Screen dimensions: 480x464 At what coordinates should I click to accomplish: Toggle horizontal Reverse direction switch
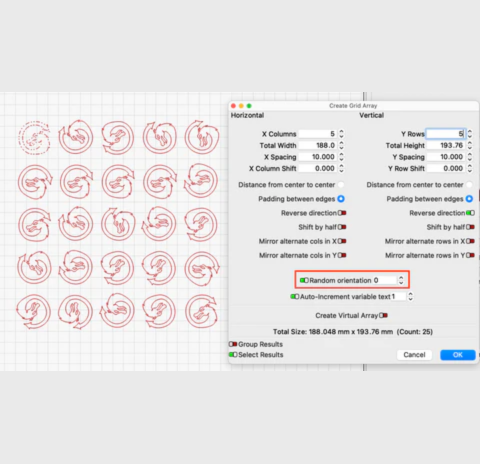coord(342,213)
